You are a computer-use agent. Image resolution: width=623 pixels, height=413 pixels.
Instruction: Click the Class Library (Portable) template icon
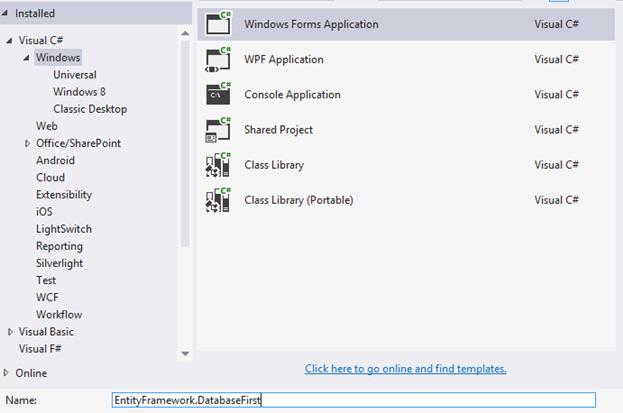[218, 200]
